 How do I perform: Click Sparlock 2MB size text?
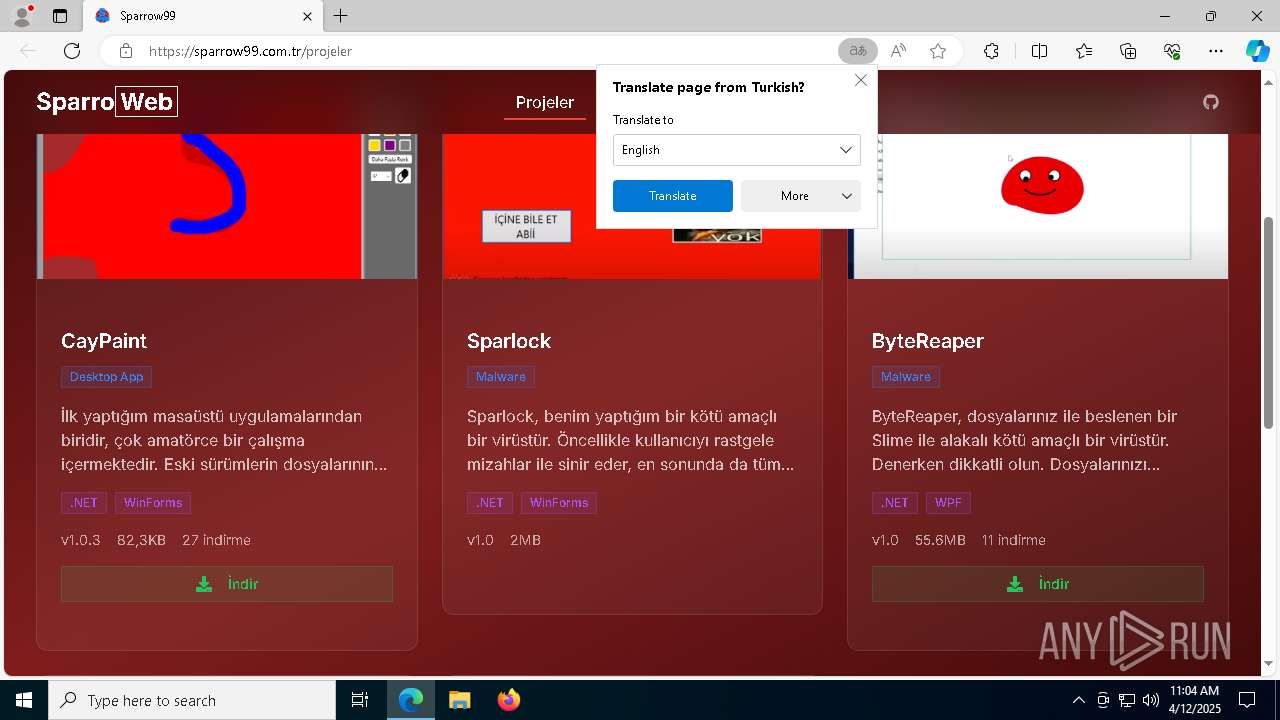tap(525, 540)
